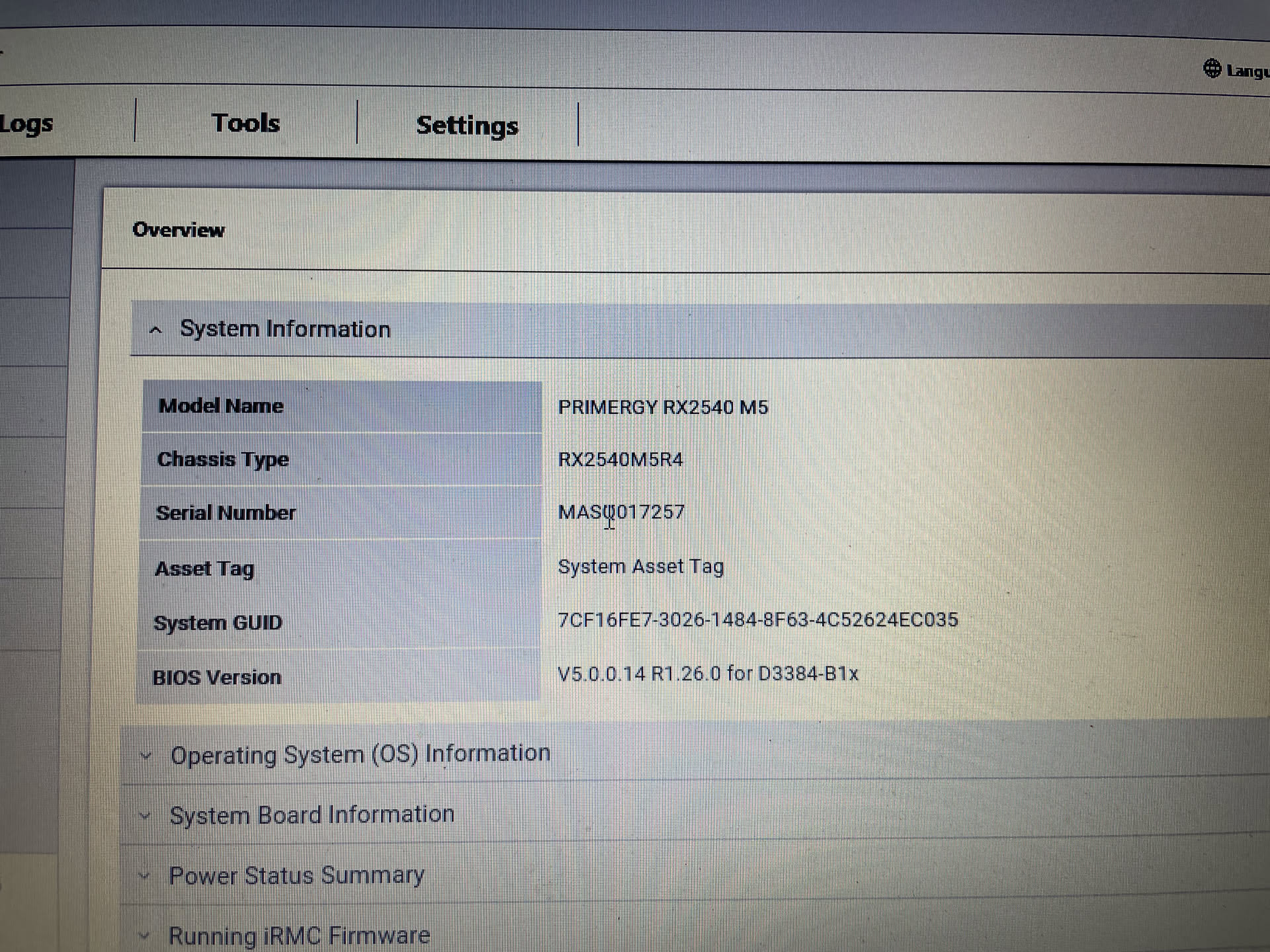
Task: Click the serial number value MAS0017257
Action: (x=621, y=512)
